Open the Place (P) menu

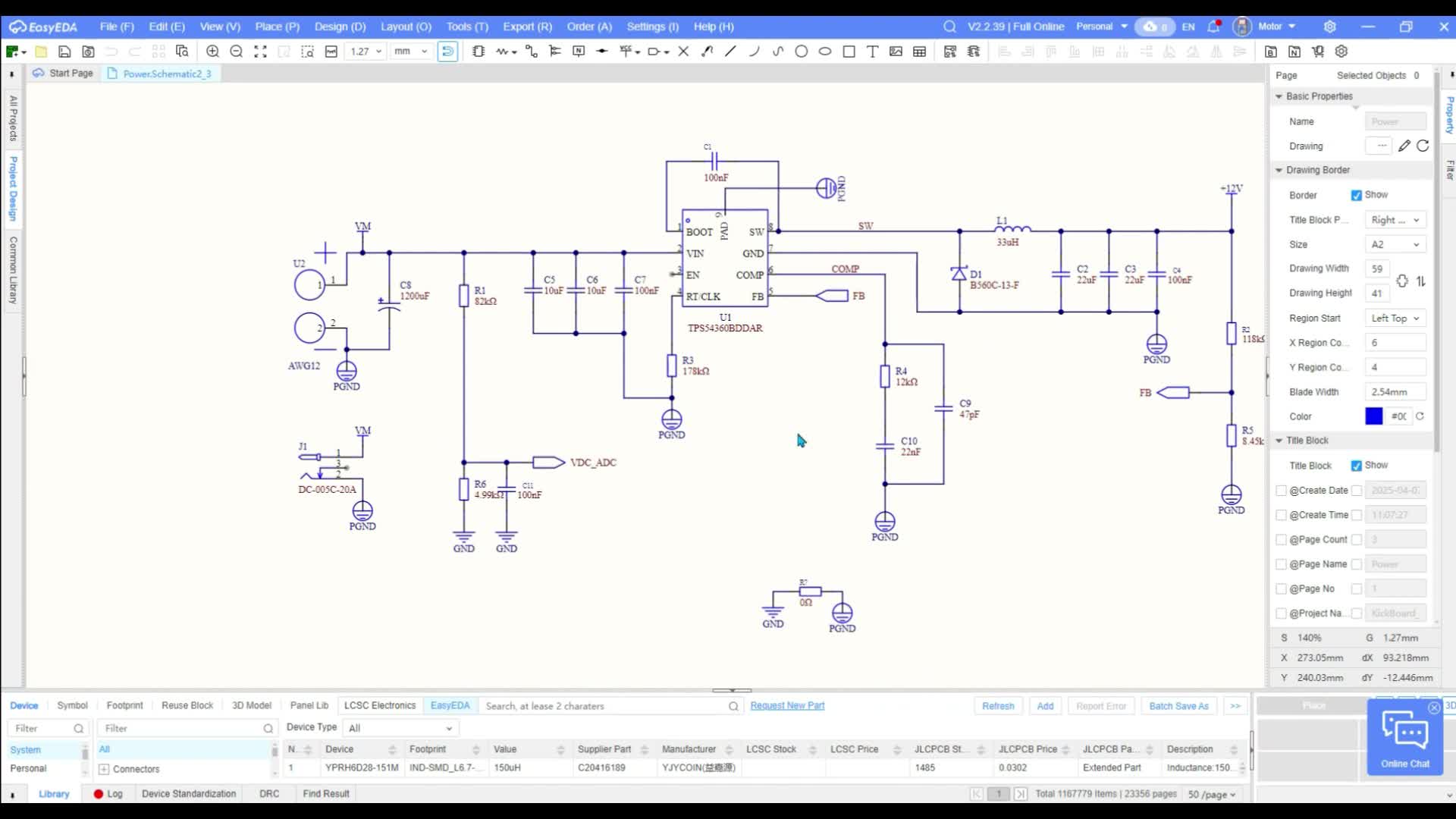277,27
